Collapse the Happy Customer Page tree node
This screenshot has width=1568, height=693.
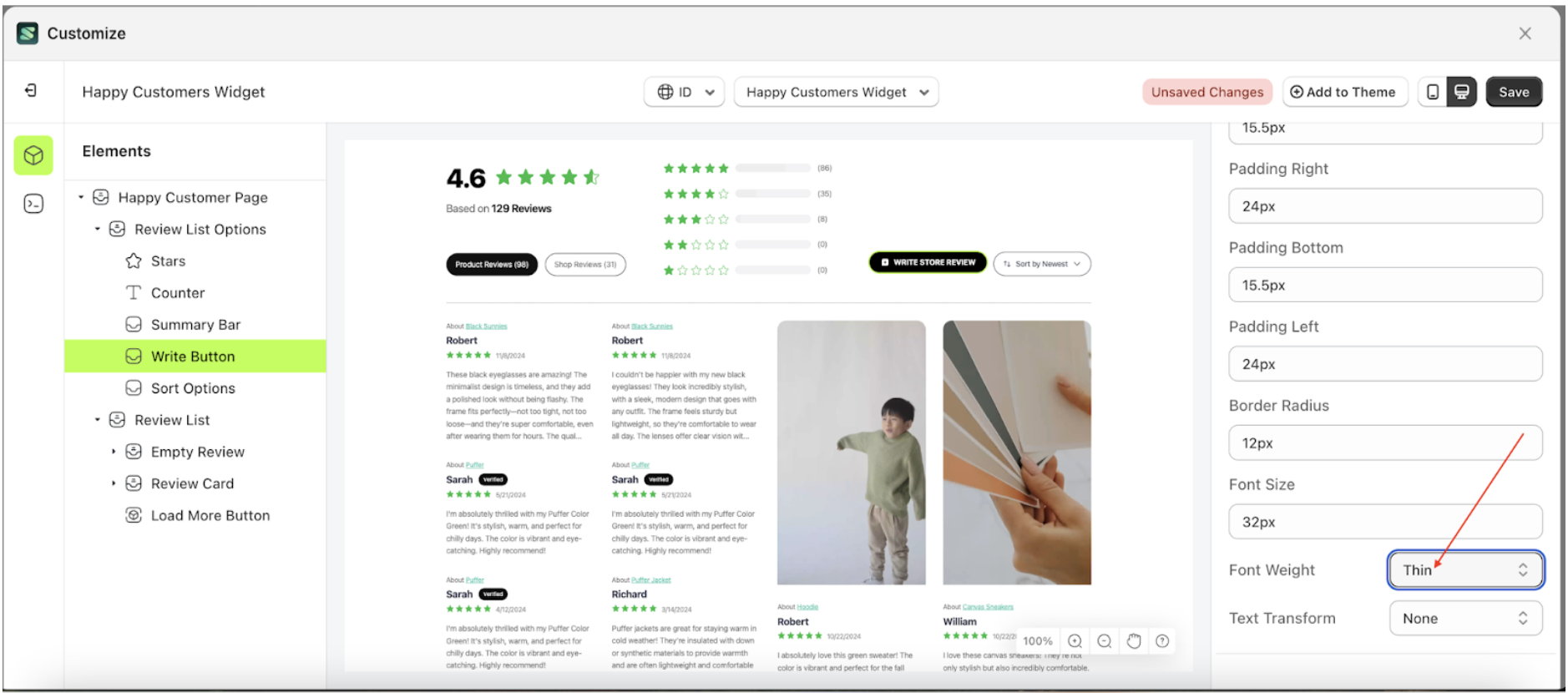(81, 198)
